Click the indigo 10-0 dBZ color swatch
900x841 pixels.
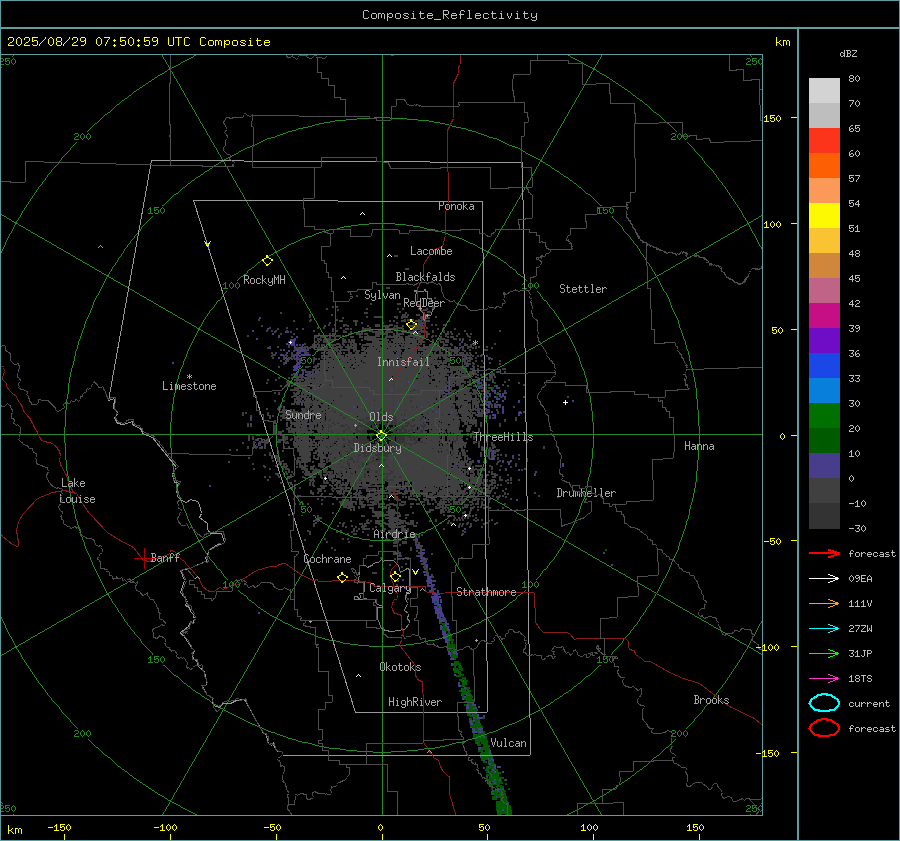point(824,465)
